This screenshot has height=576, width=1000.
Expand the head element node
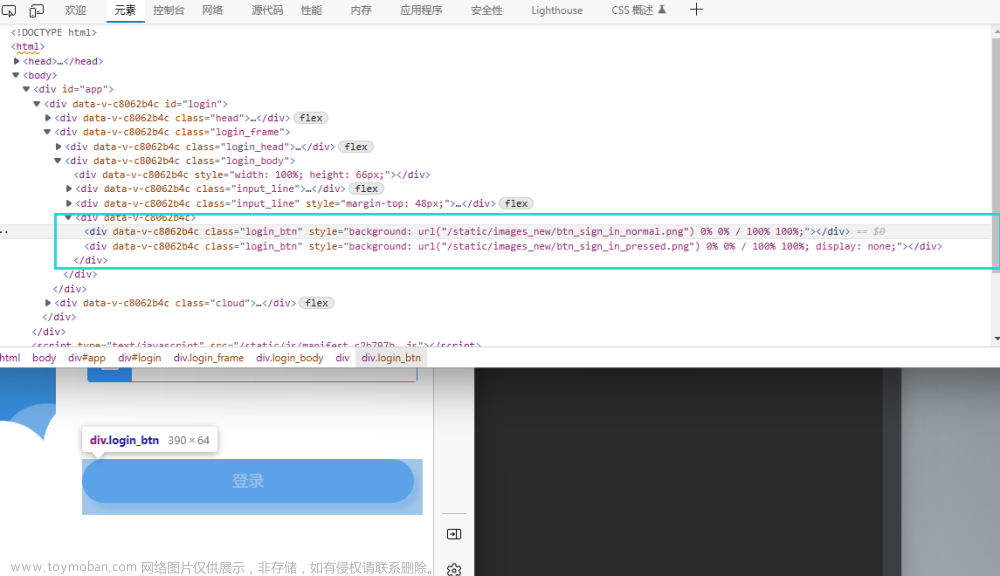click(x=17, y=61)
